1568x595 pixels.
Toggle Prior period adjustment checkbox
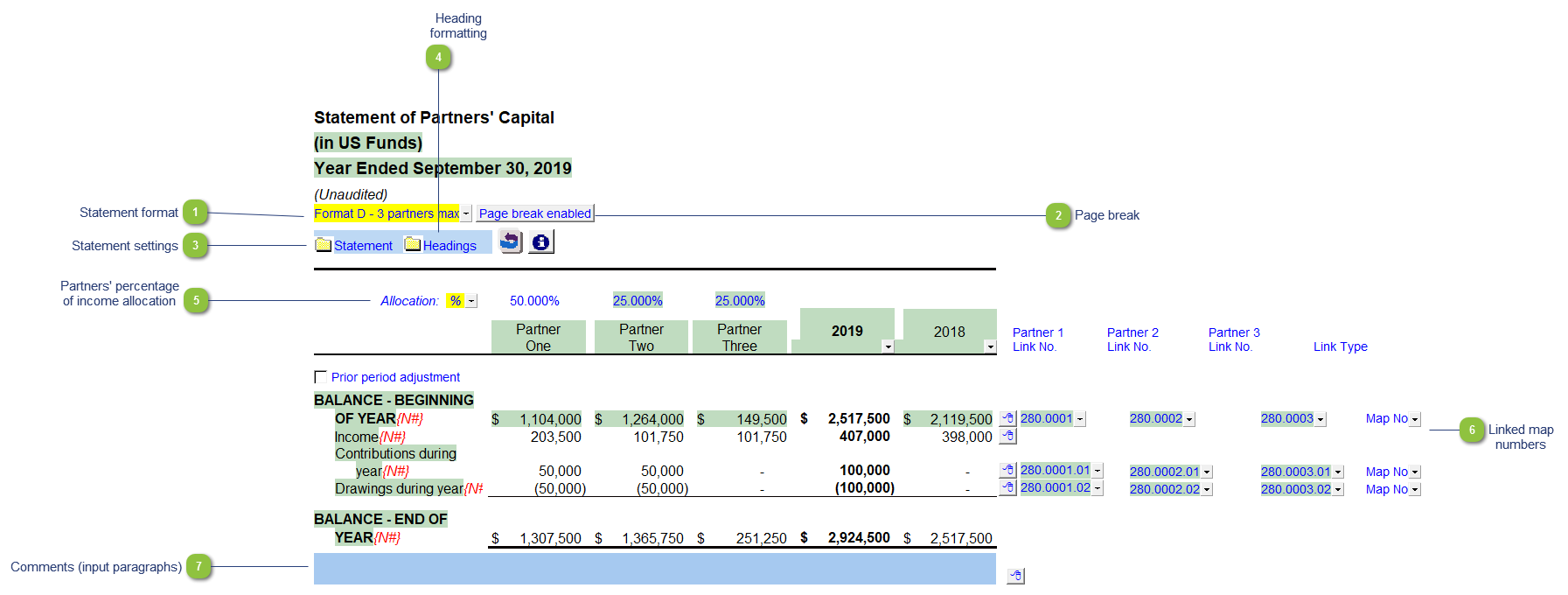[x=320, y=377]
